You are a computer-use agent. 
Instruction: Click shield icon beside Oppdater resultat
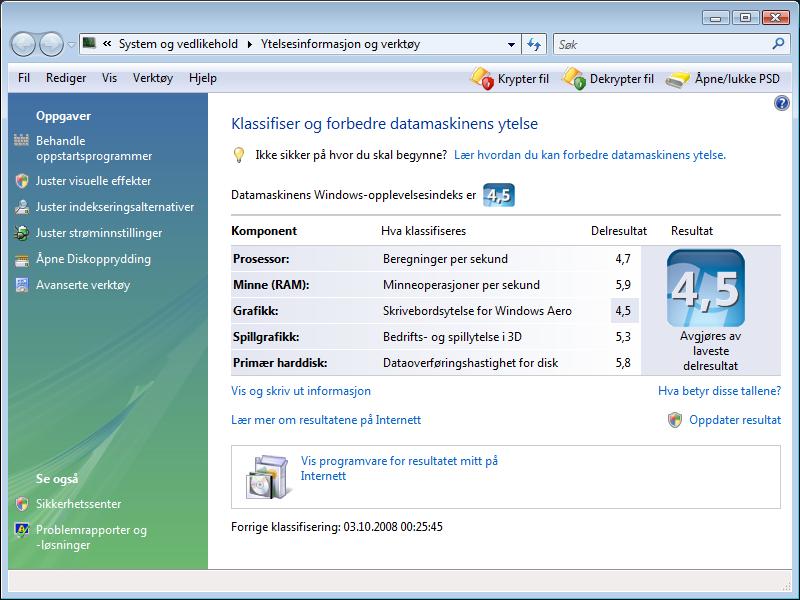coord(674,420)
